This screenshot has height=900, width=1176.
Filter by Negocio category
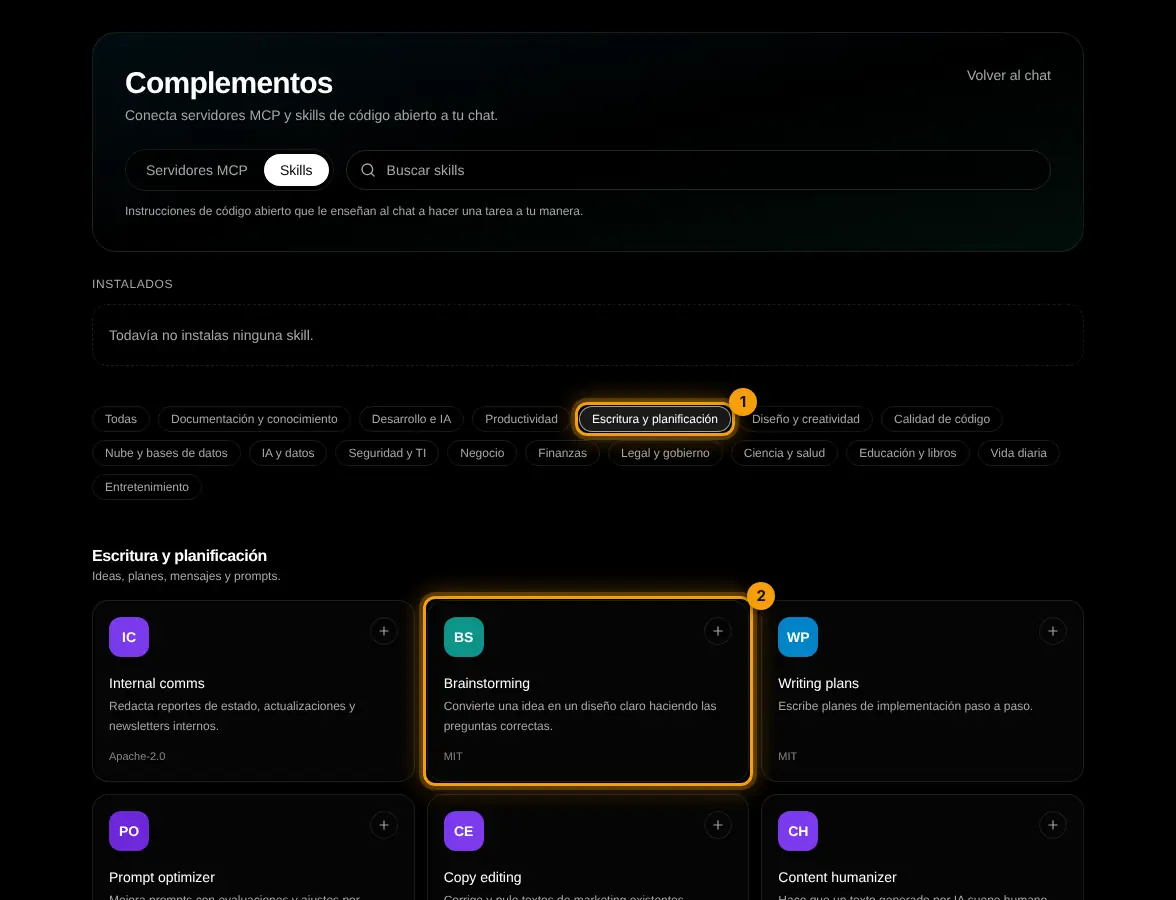[x=482, y=453]
